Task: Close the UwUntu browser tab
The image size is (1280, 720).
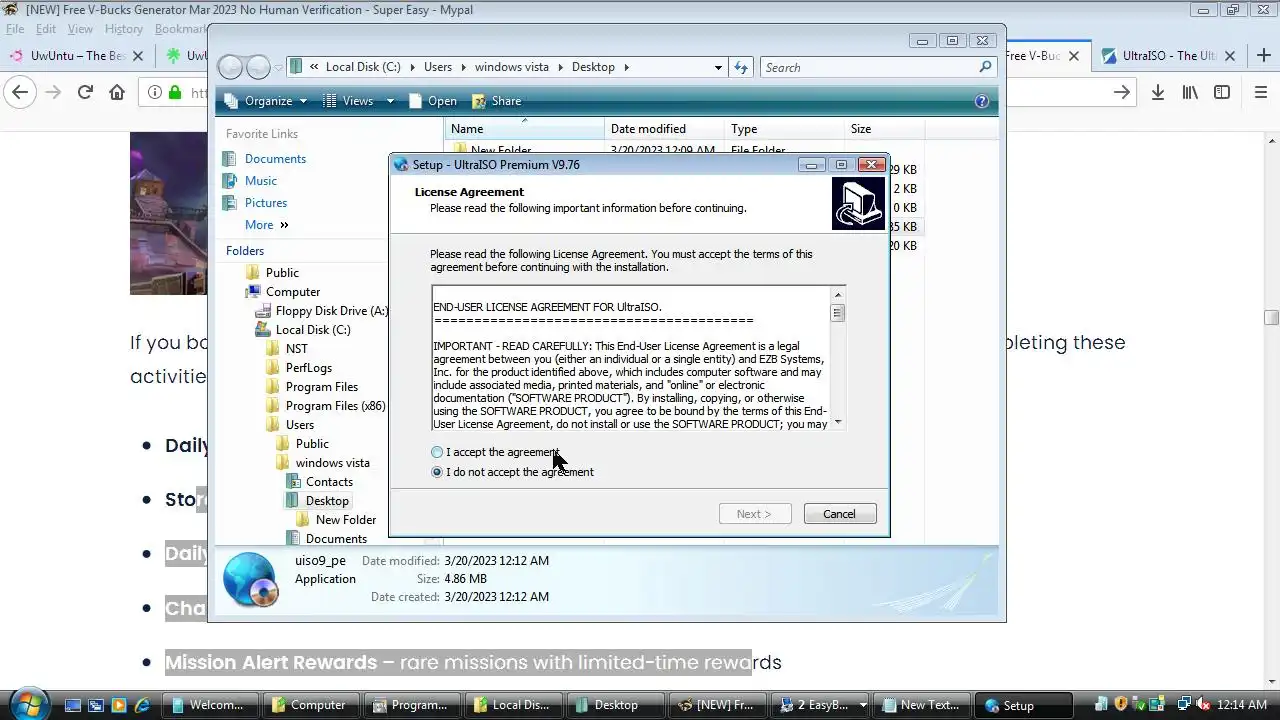Action: click(138, 56)
